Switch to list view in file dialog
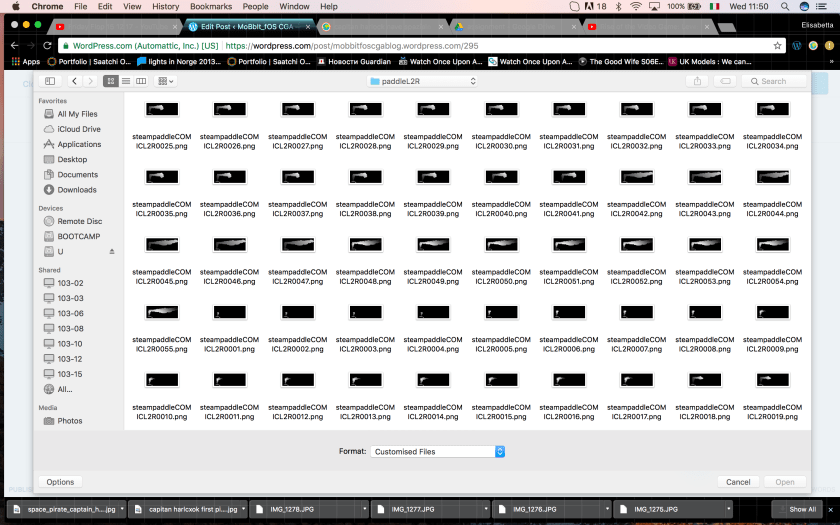 tap(126, 81)
